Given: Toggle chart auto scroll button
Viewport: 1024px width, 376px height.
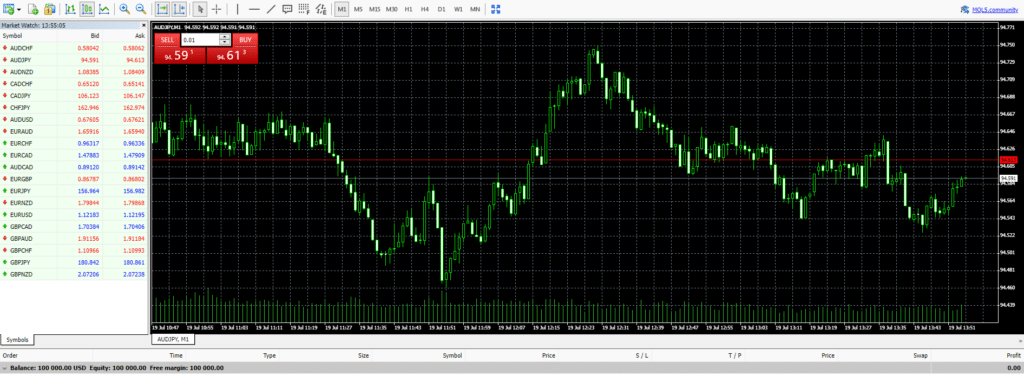Looking at the screenshot, I should point(163,9).
